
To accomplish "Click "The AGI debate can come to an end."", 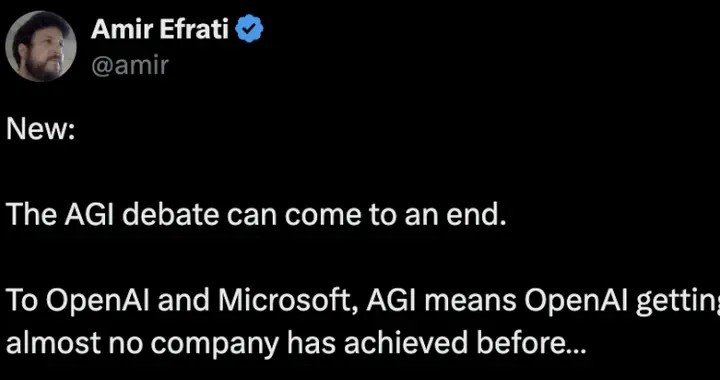I will point(256,214).
